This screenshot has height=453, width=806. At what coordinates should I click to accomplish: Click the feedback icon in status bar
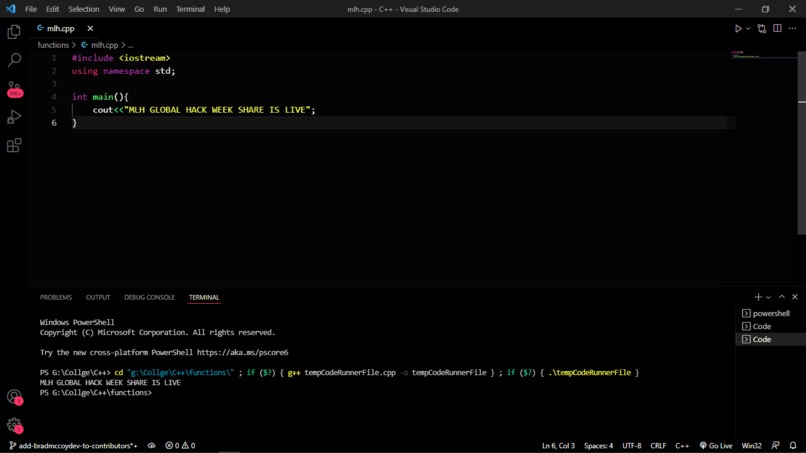[775, 446]
